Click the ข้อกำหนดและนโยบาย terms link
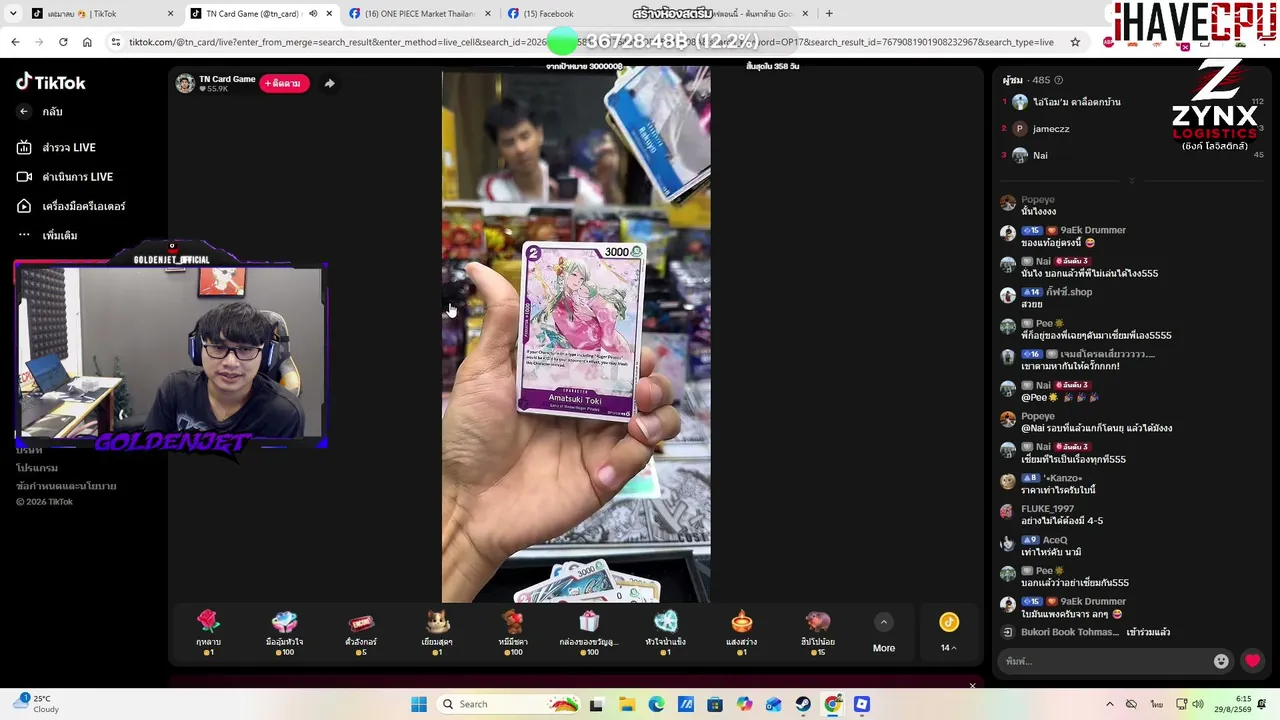1280x720 pixels. coord(66,486)
